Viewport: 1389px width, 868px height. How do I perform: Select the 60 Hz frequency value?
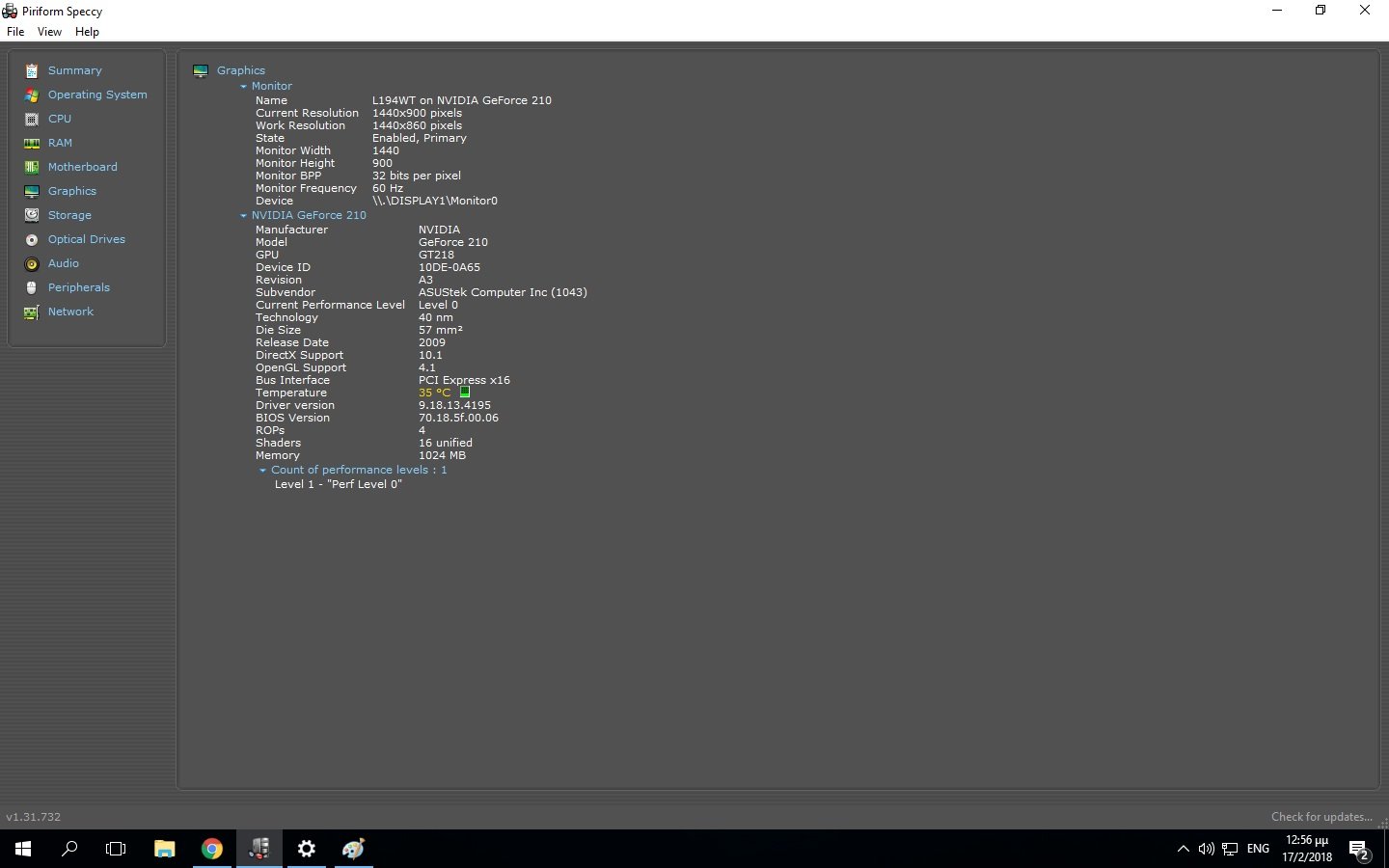388,188
